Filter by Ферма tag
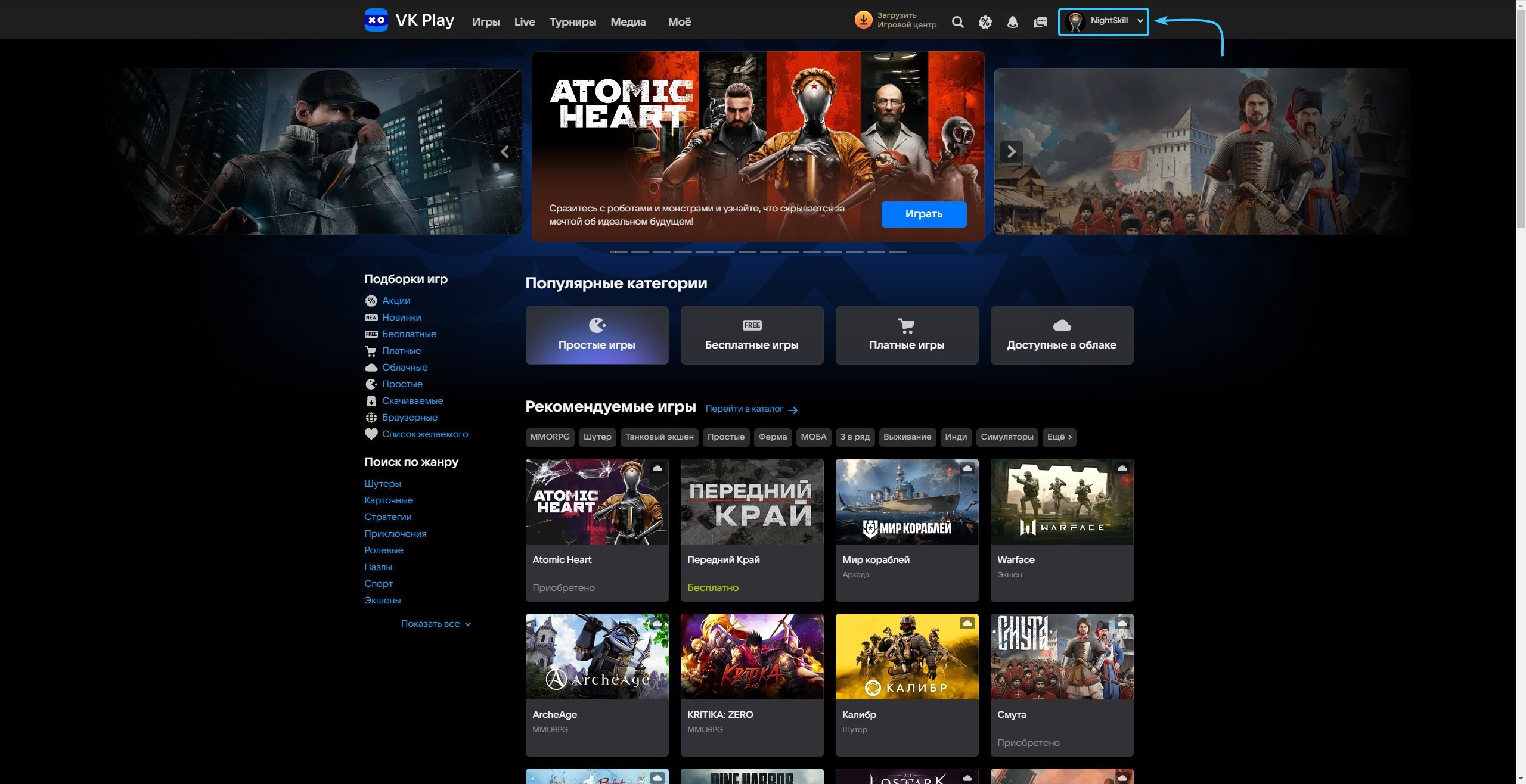The image size is (1526, 784). point(773,437)
